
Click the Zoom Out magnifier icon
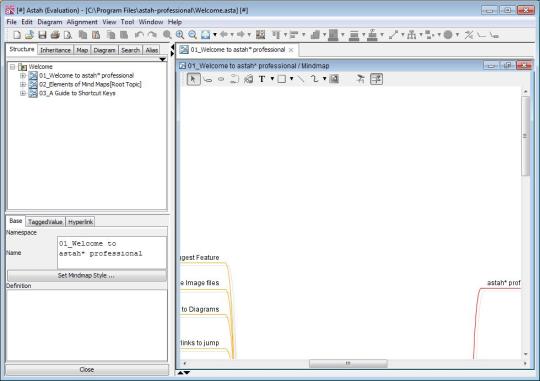(x=193, y=35)
